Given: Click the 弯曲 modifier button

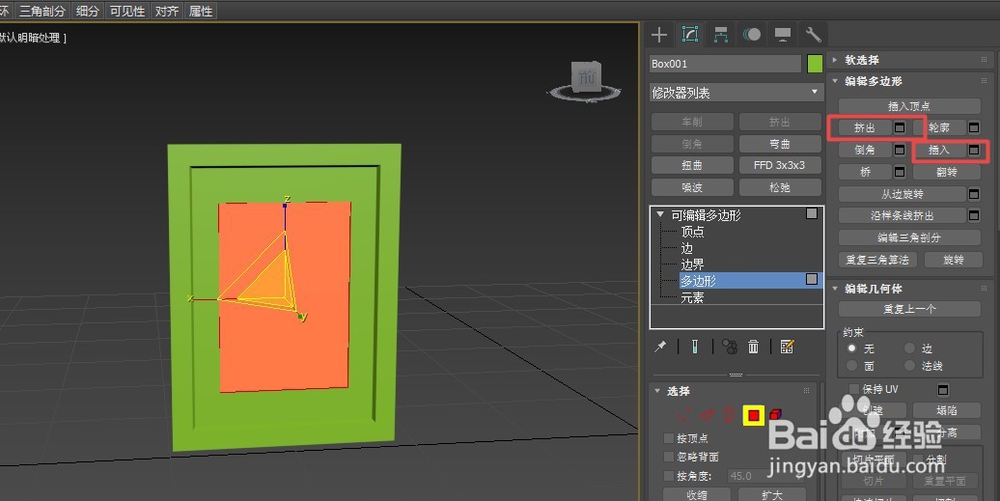Looking at the screenshot, I should pyautogui.click(x=779, y=143).
